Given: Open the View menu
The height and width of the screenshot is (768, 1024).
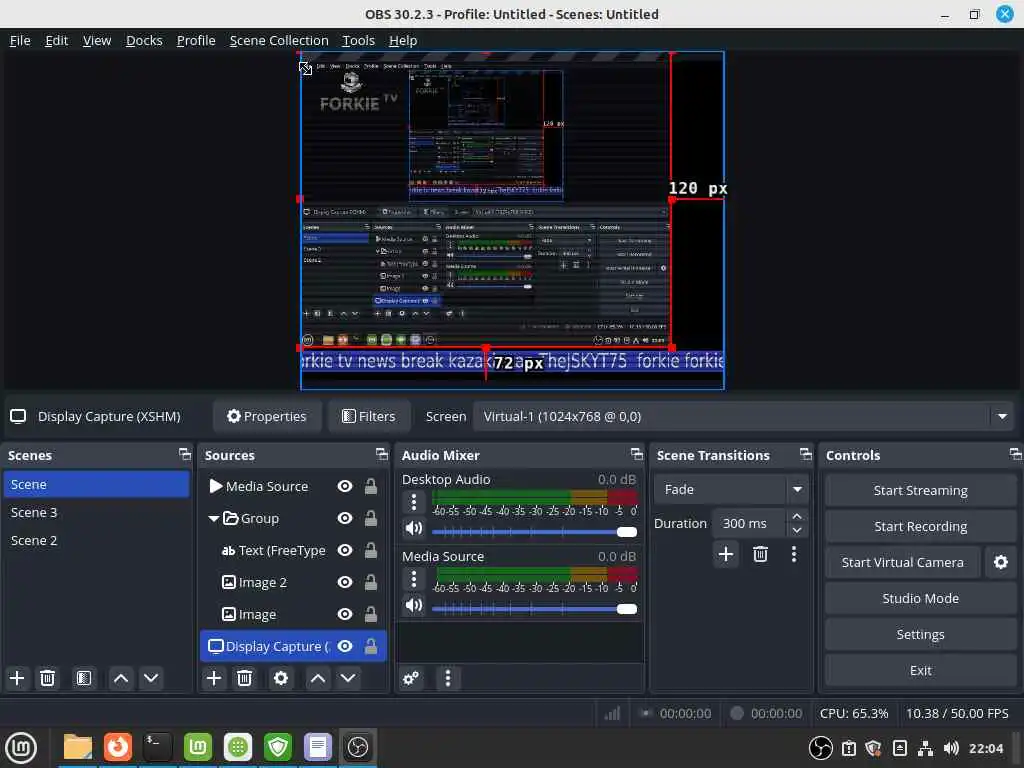Looking at the screenshot, I should pos(97,40).
